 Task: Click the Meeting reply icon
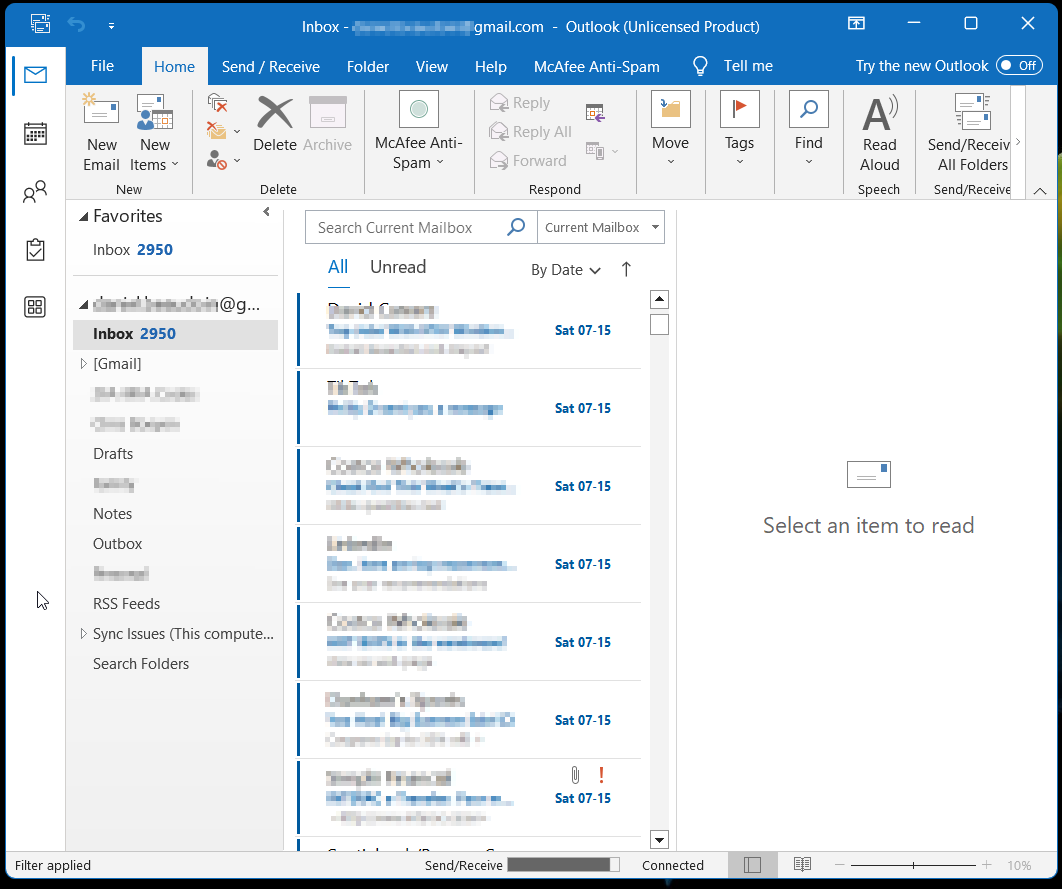pos(595,112)
